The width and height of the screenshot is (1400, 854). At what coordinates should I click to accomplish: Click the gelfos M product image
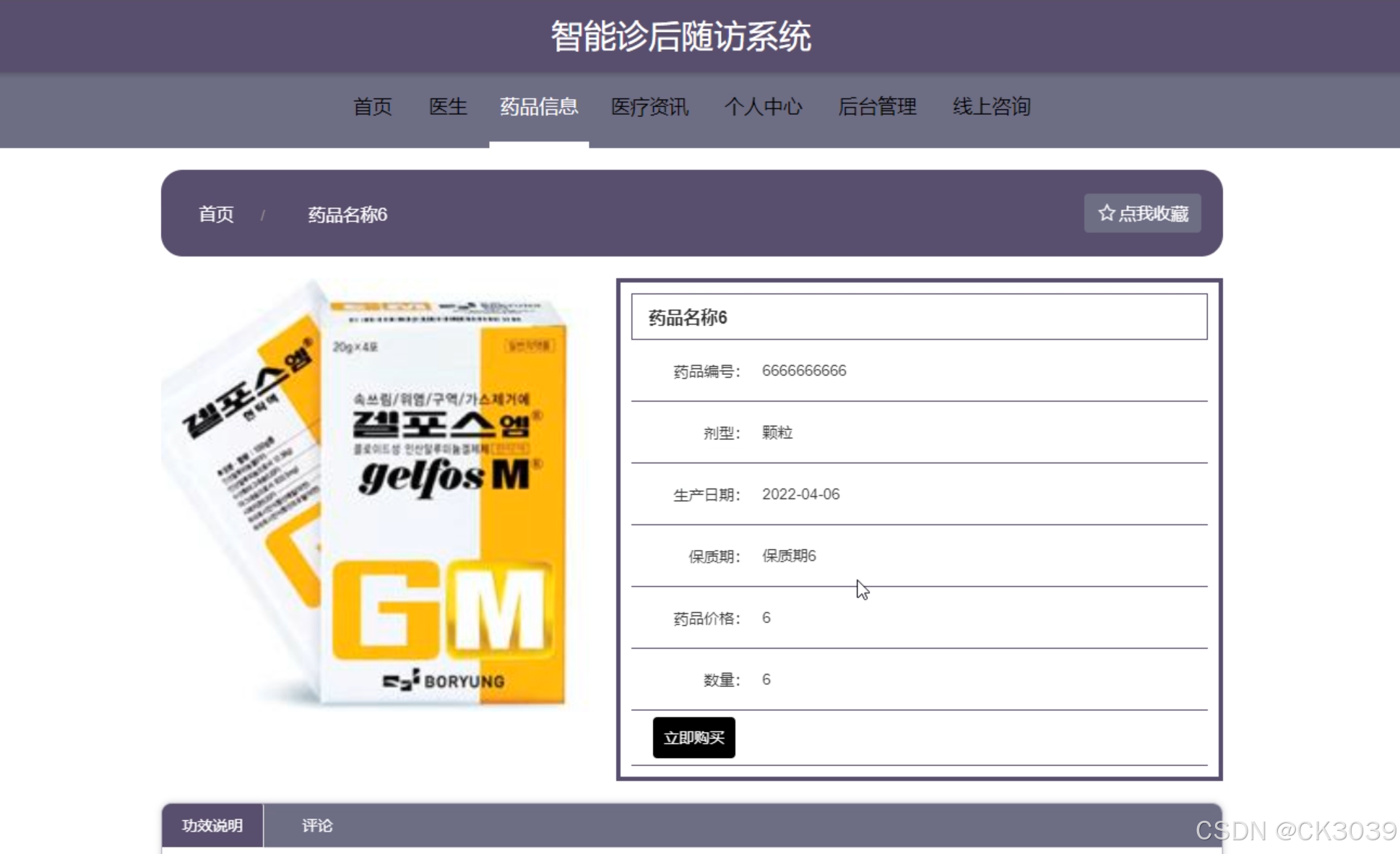[x=376, y=491]
